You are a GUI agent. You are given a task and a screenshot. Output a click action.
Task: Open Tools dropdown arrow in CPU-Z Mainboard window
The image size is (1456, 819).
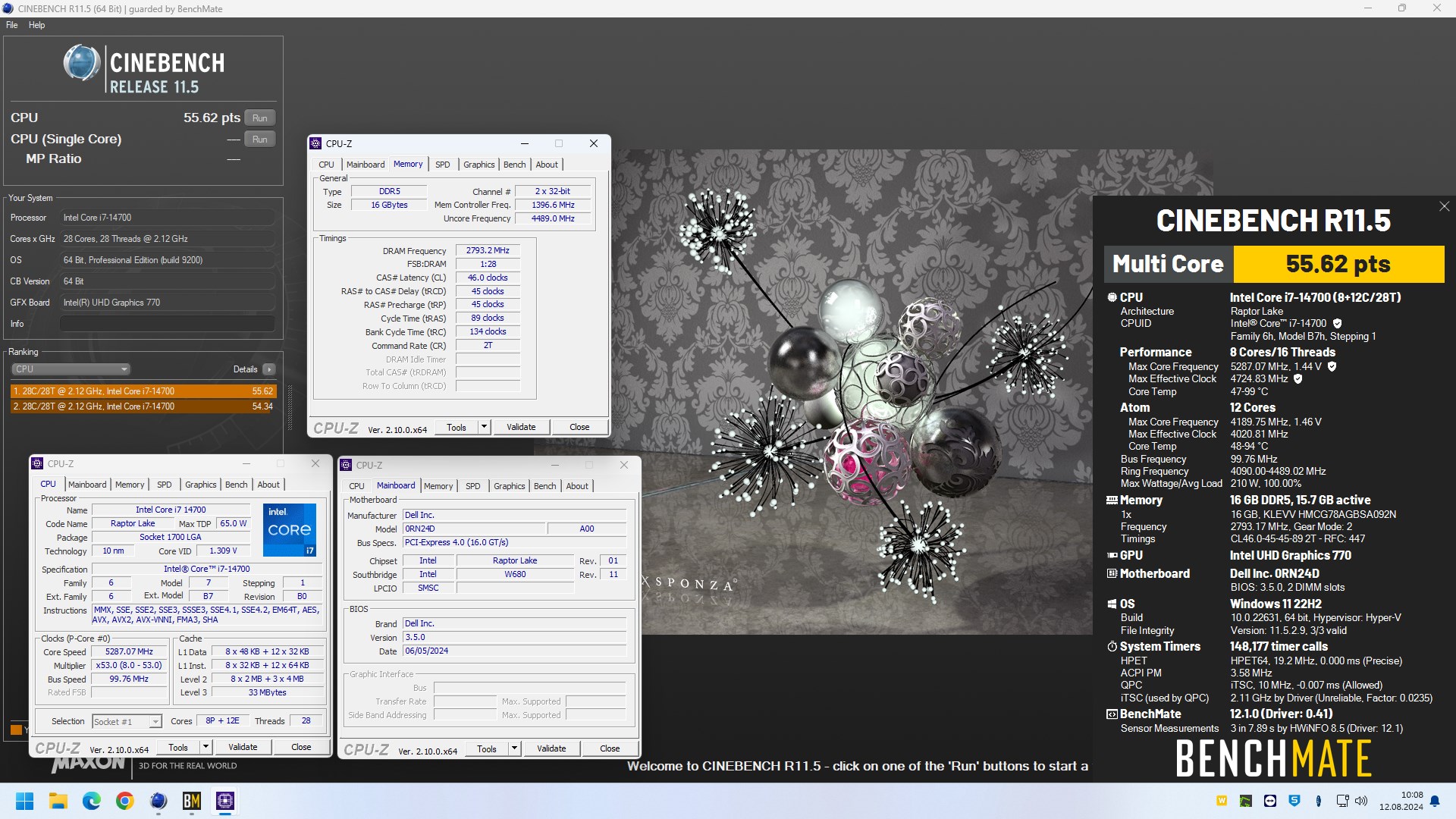[514, 748]
